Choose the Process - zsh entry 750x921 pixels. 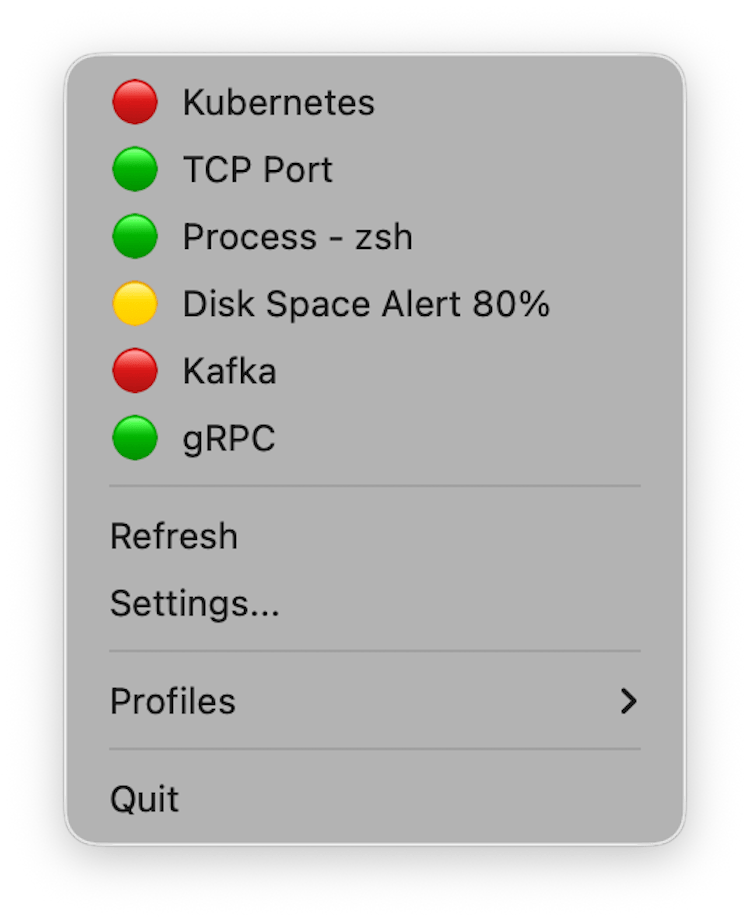(x=297, y=237)
